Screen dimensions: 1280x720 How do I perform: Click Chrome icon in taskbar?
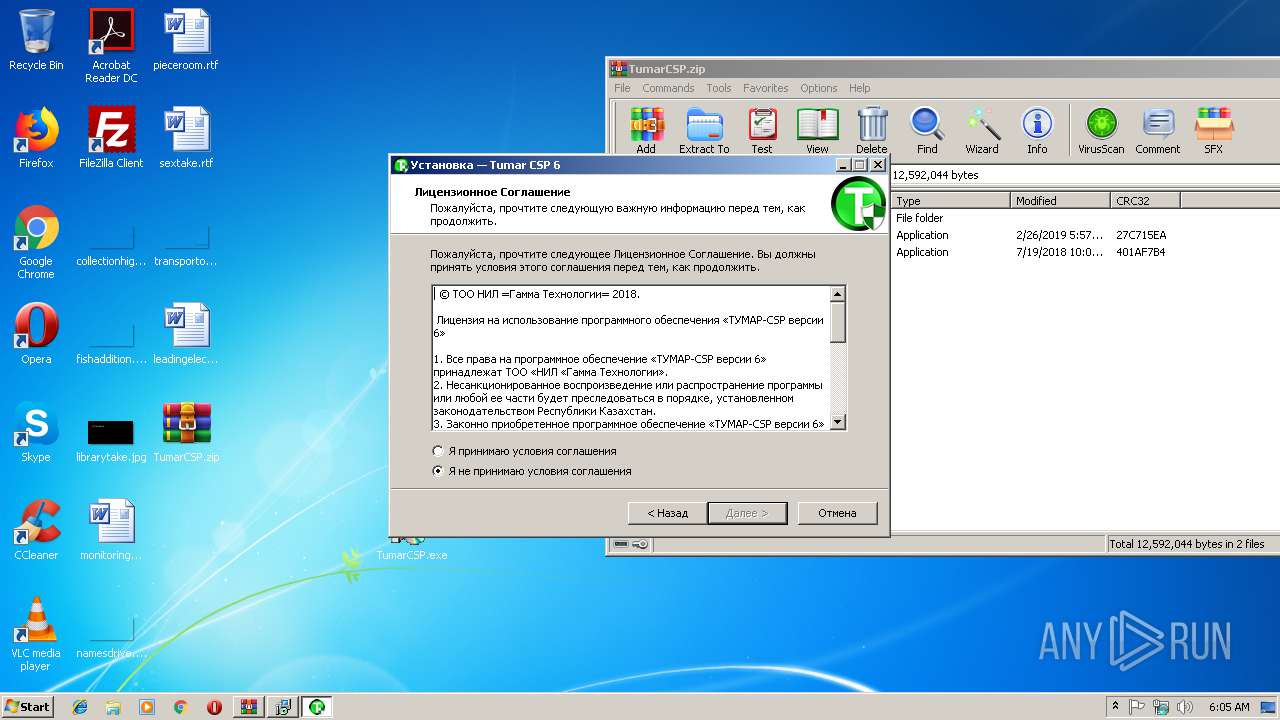(x=180, y=707)
